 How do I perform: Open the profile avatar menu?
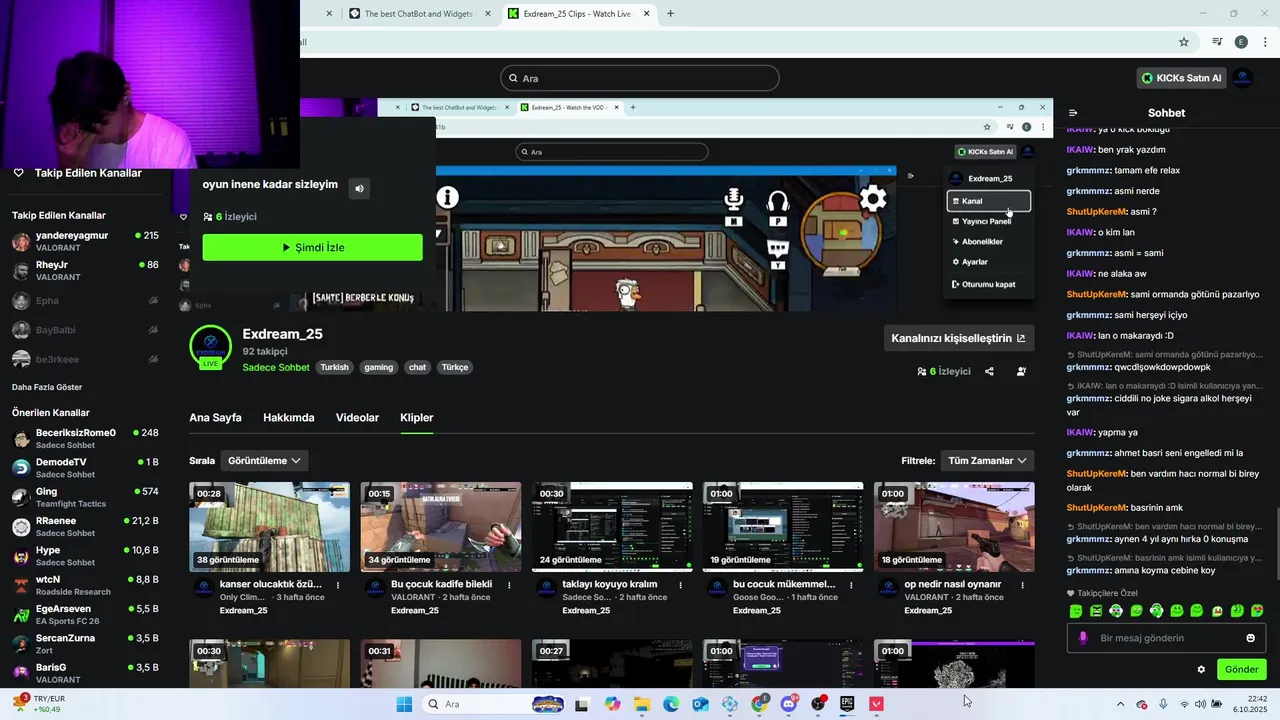(x=1243, y=78)
